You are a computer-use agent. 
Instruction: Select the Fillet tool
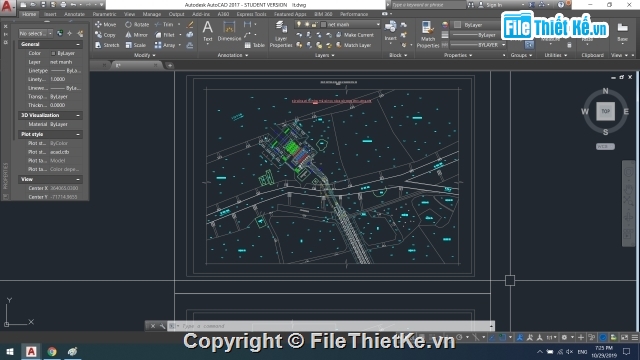165,35
